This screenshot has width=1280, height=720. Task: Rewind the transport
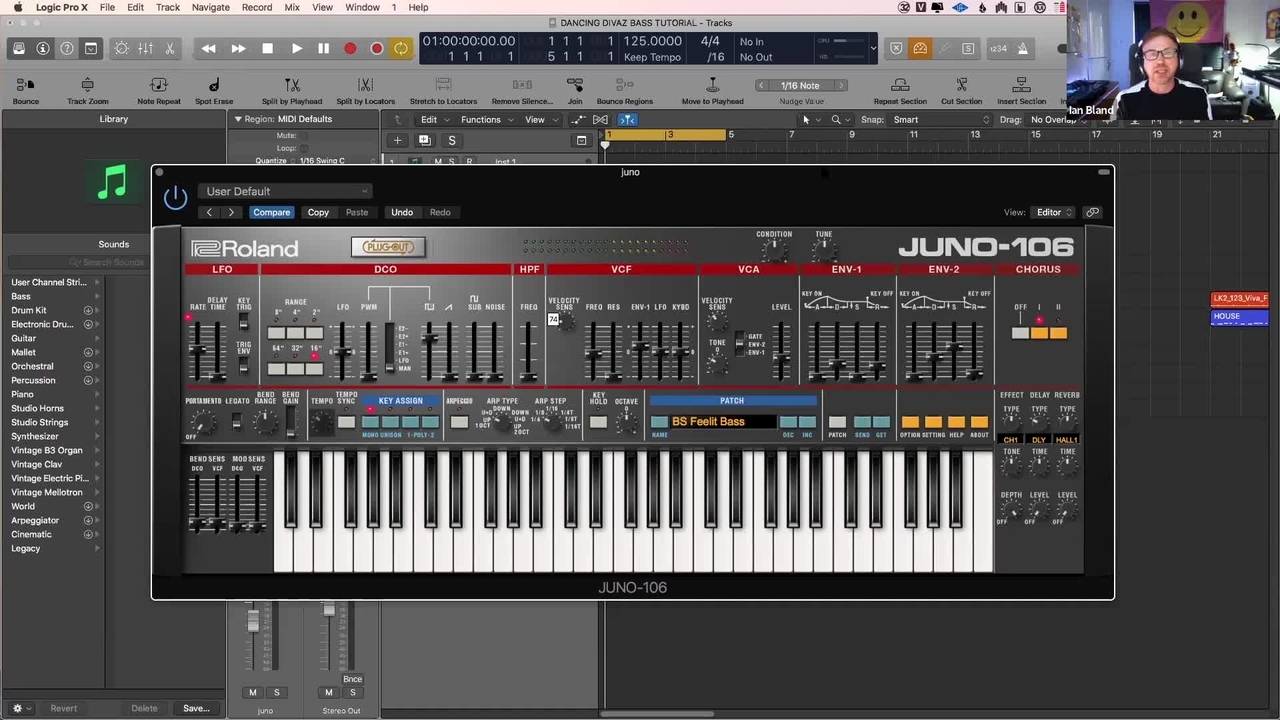(208, 48)
